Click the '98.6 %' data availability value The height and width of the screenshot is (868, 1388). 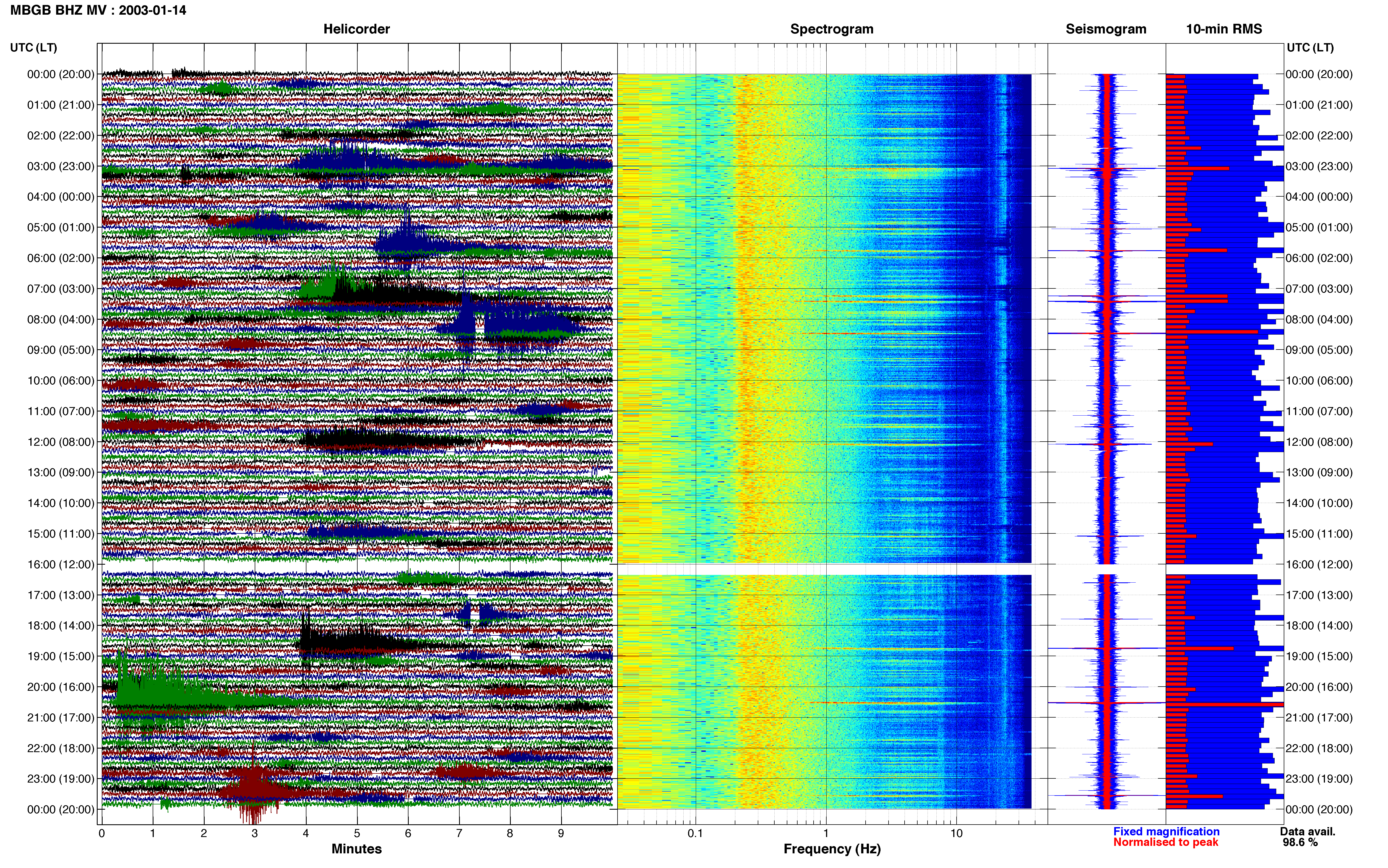(x=1300, y=843)
